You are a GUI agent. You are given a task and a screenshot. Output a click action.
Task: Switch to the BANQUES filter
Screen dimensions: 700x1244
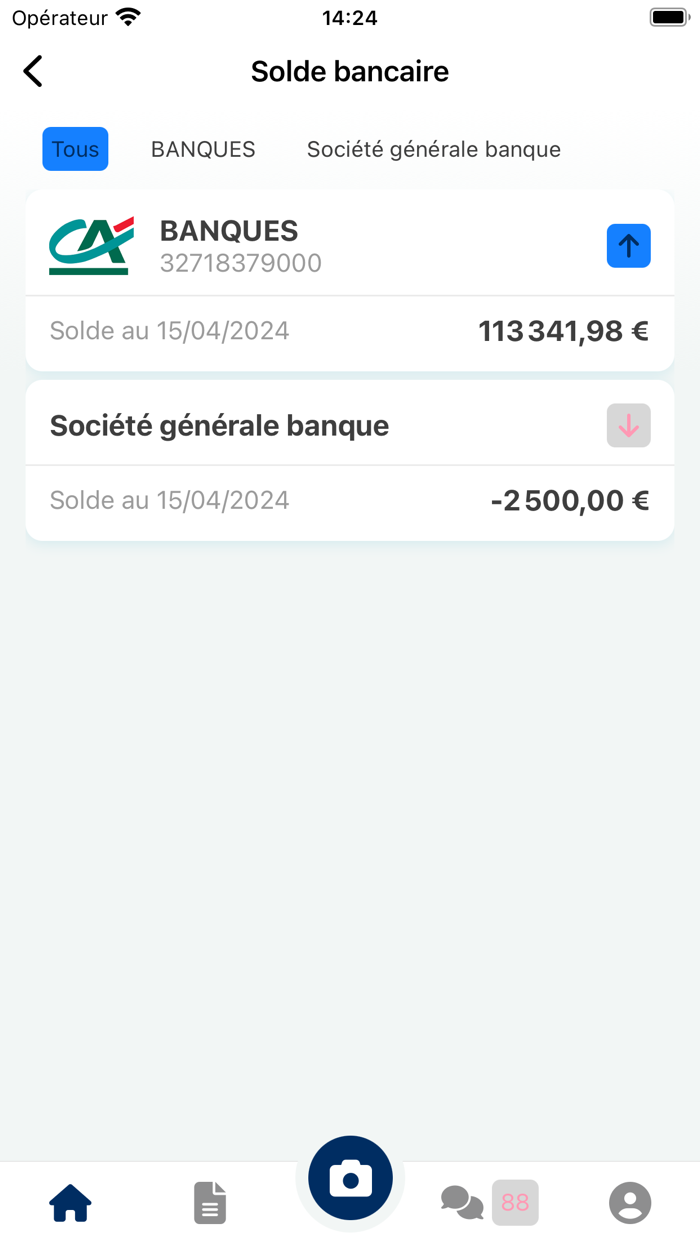202,148
